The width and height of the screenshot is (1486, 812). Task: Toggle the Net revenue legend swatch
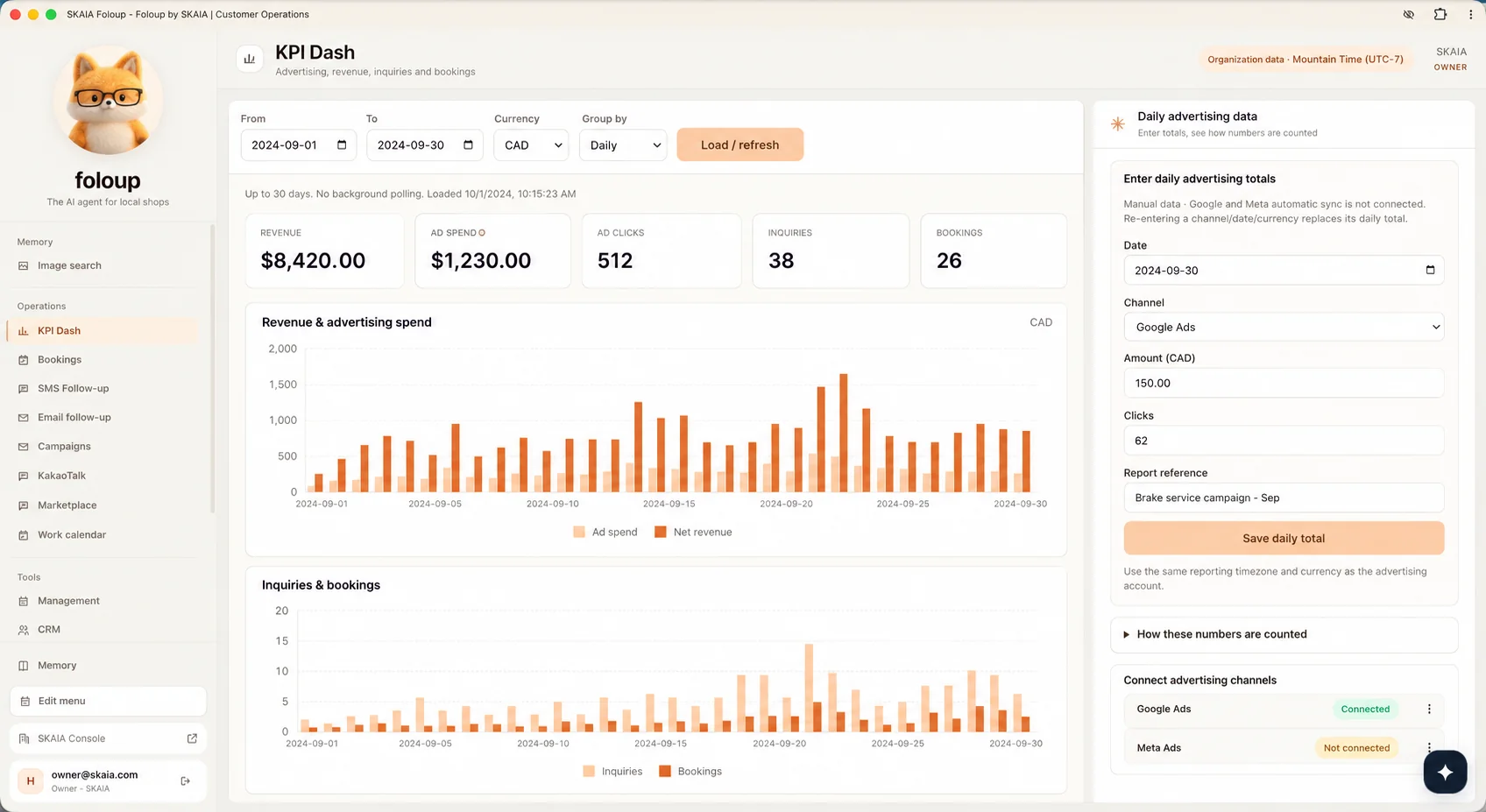[661, 533]
